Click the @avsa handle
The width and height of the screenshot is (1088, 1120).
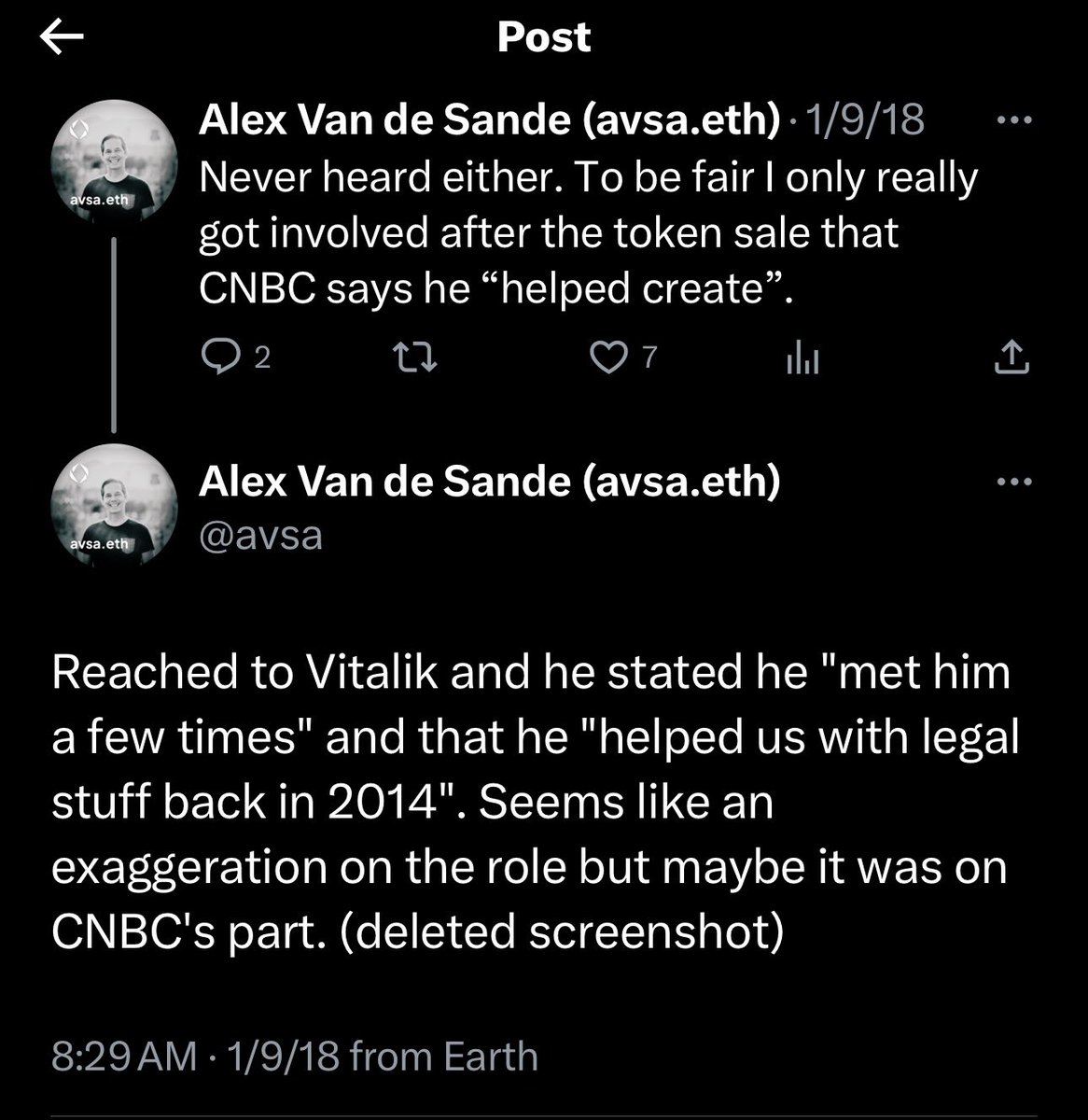260,536
